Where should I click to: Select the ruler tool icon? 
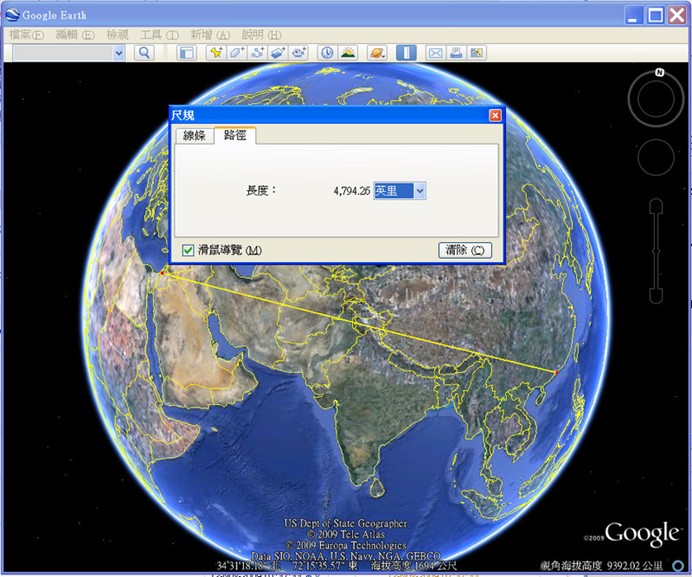click(x=406, y=53)
